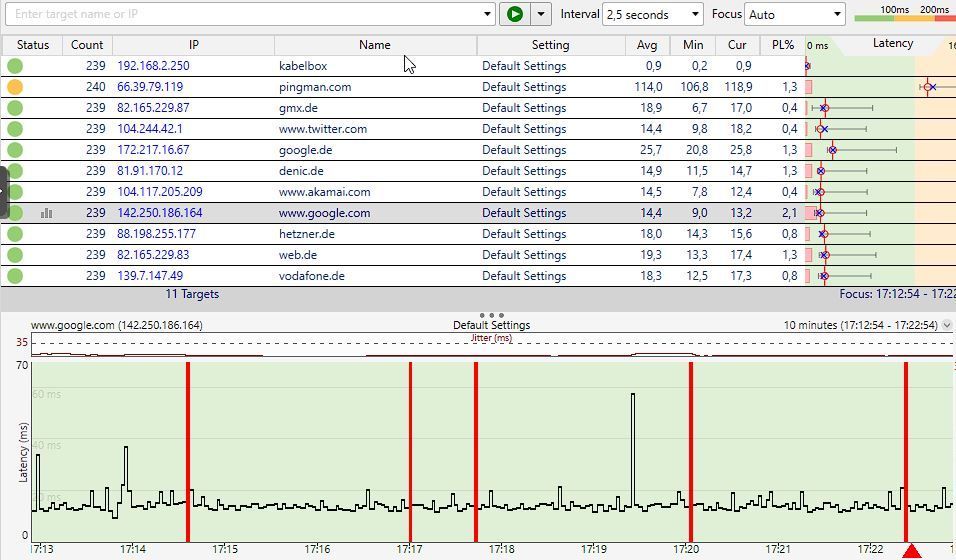Click the orange status indicator for pingman.com
This screenshot has height=560, width=956.
click(15, 87)
